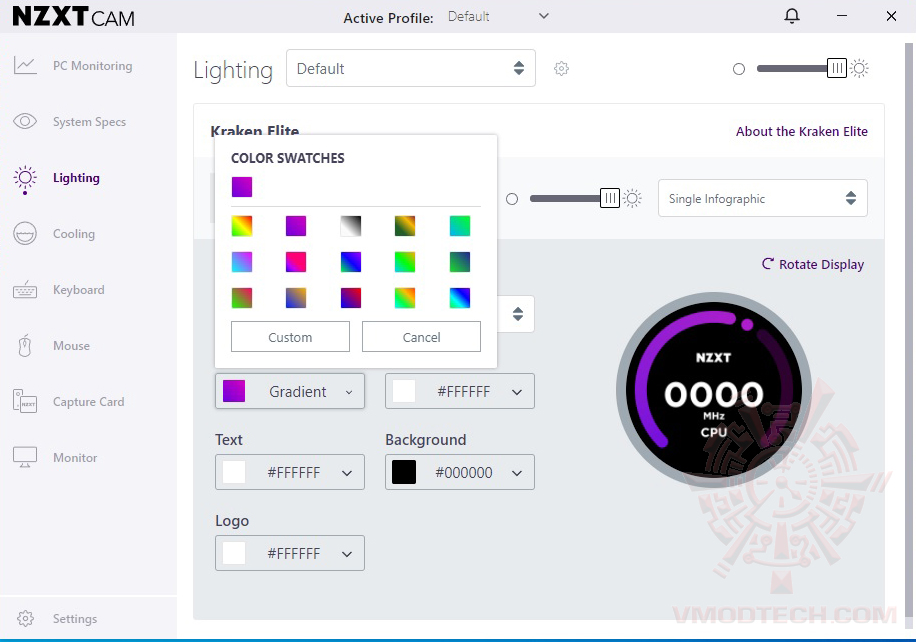Choose the light blue-pink gradient swatch
This screenshot has height=642, width=916.
(x=242, y=262)
